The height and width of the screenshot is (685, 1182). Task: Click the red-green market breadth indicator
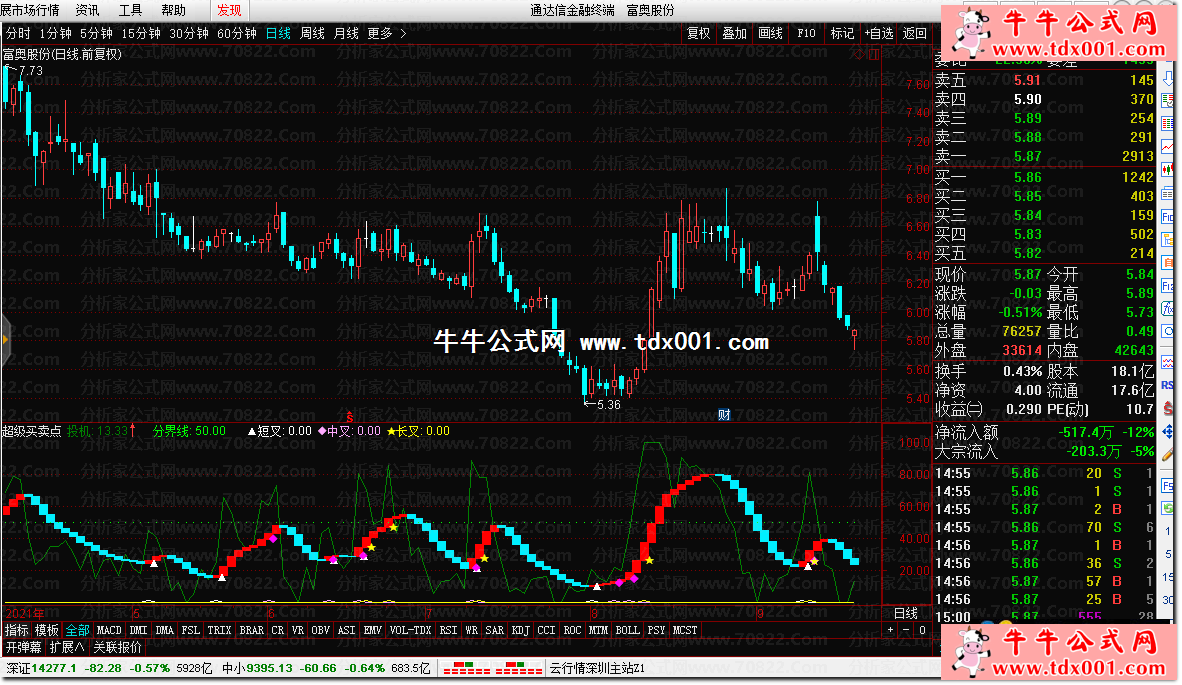coord(492,668)
